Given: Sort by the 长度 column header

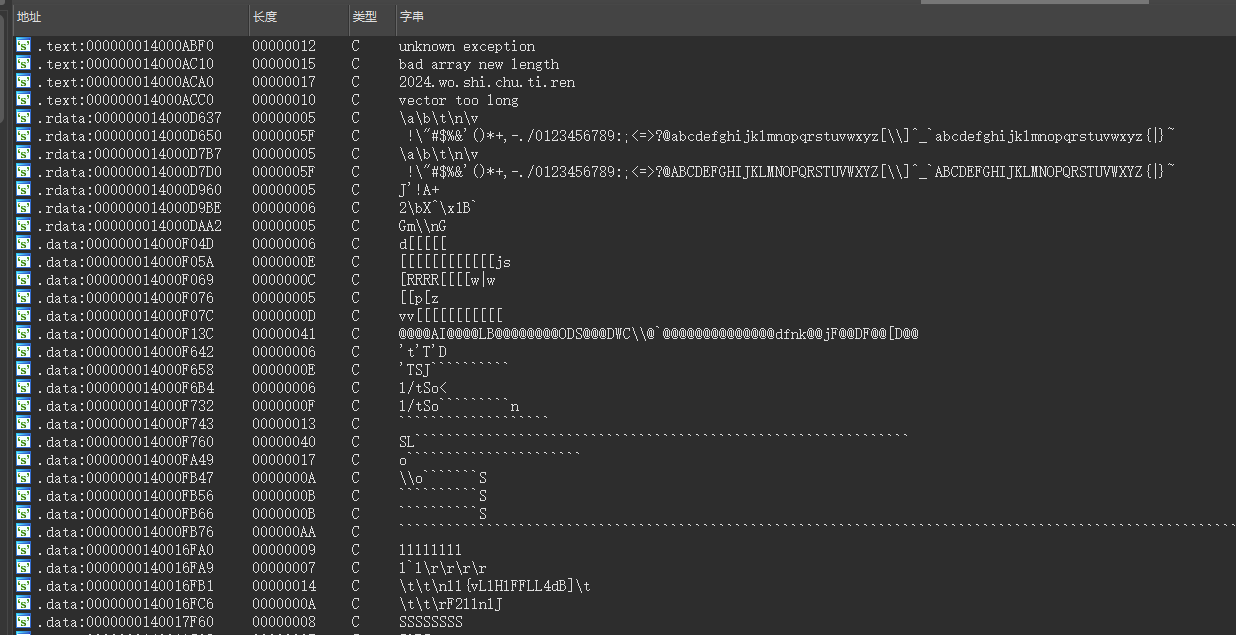Looking at the screenshot, I should [x=265, y=17].
